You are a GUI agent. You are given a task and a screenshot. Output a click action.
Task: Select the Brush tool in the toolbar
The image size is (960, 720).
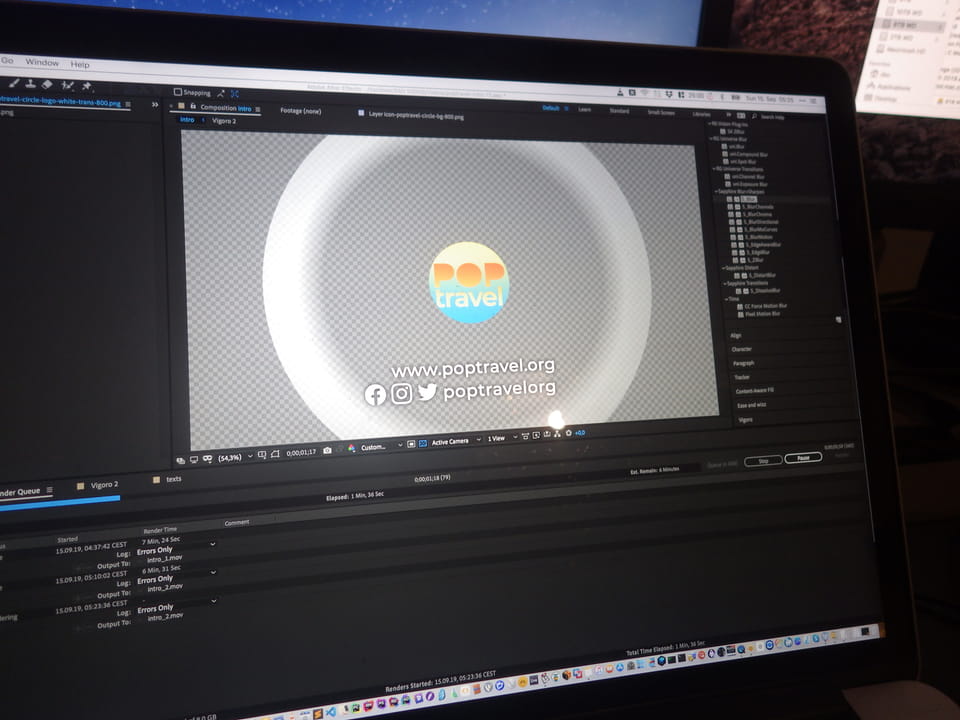click(12, 84)
